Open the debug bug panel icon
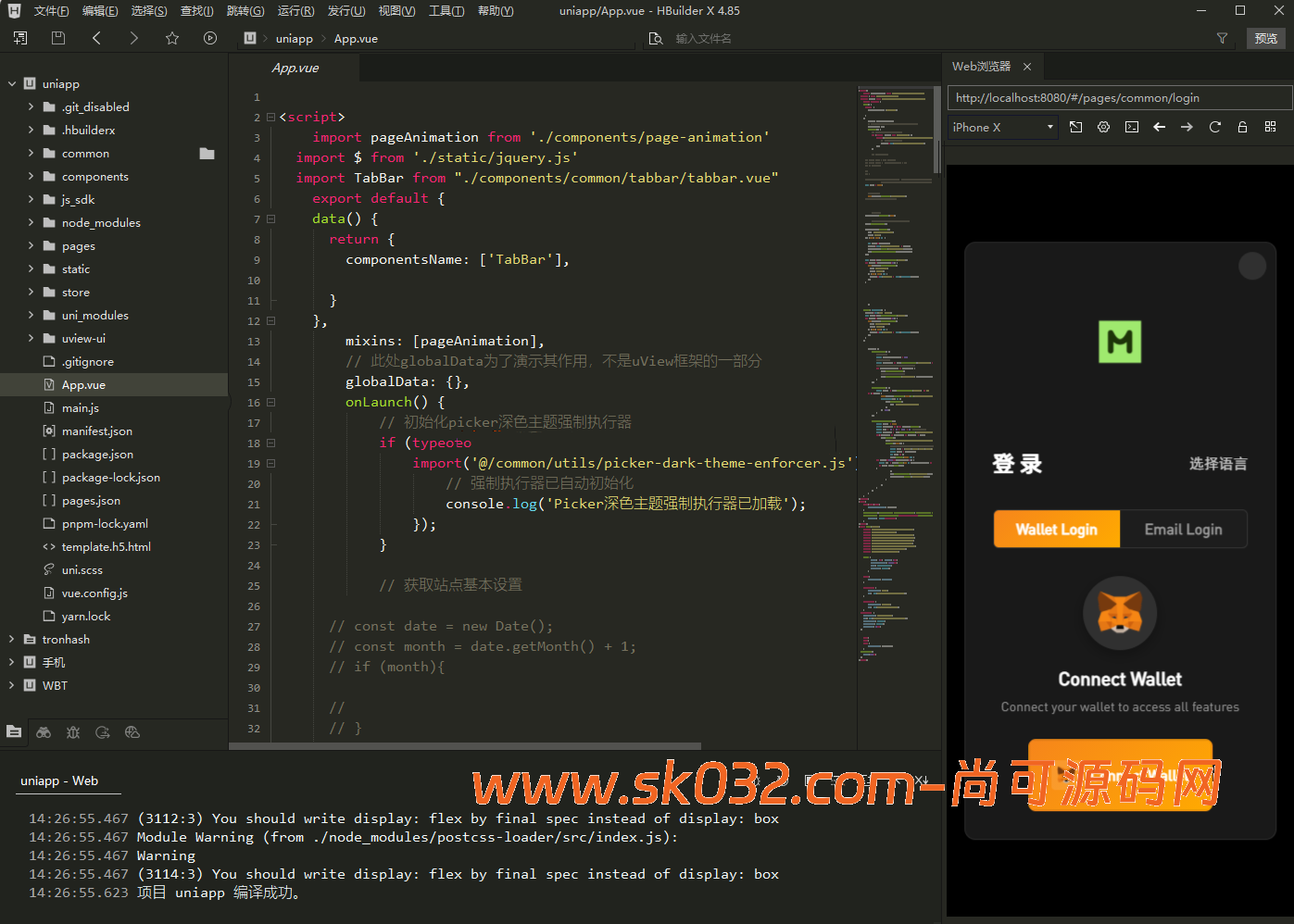1294x924 pixels. point(73,732)
